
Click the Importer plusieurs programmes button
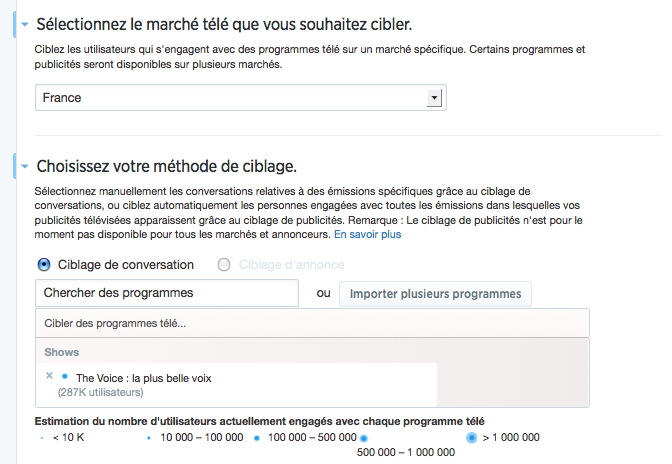(435, 294)
